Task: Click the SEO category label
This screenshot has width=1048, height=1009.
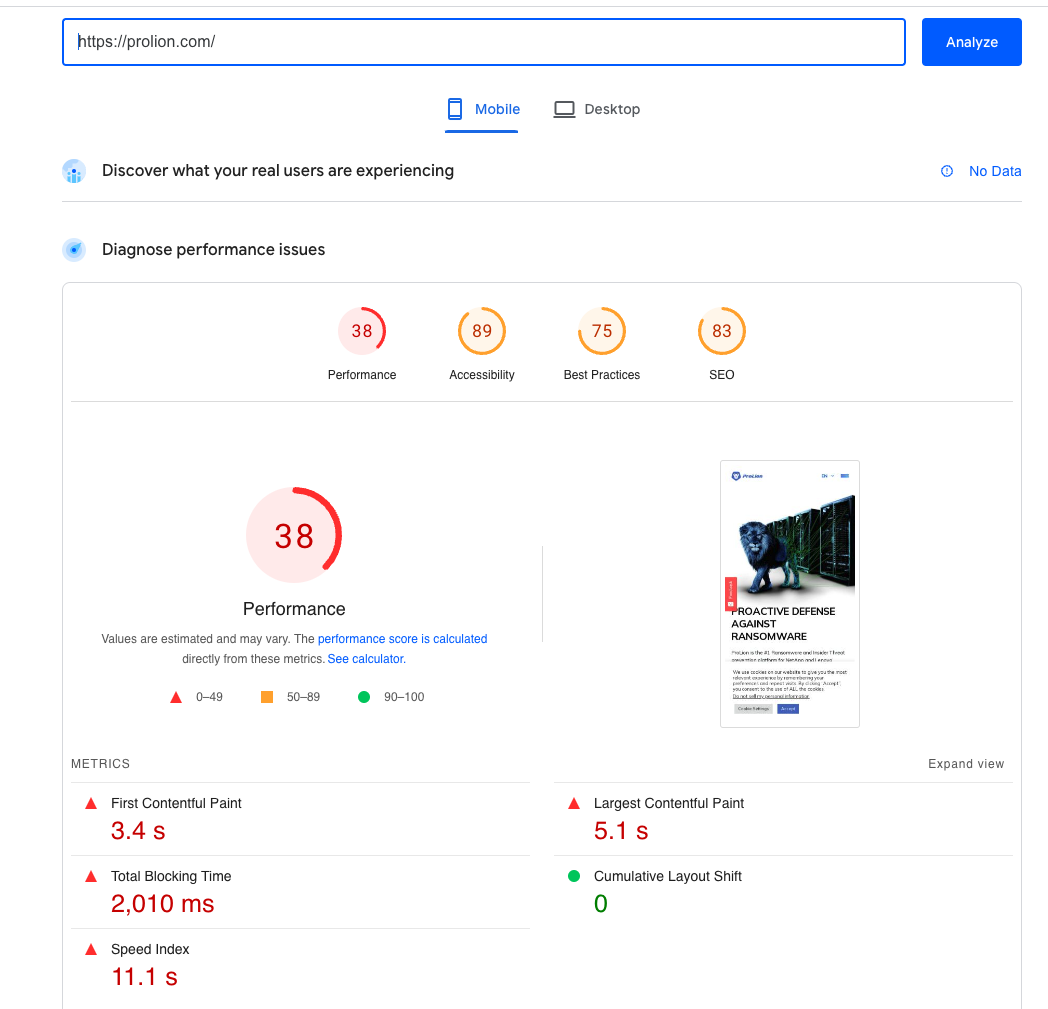Action: 722,375
